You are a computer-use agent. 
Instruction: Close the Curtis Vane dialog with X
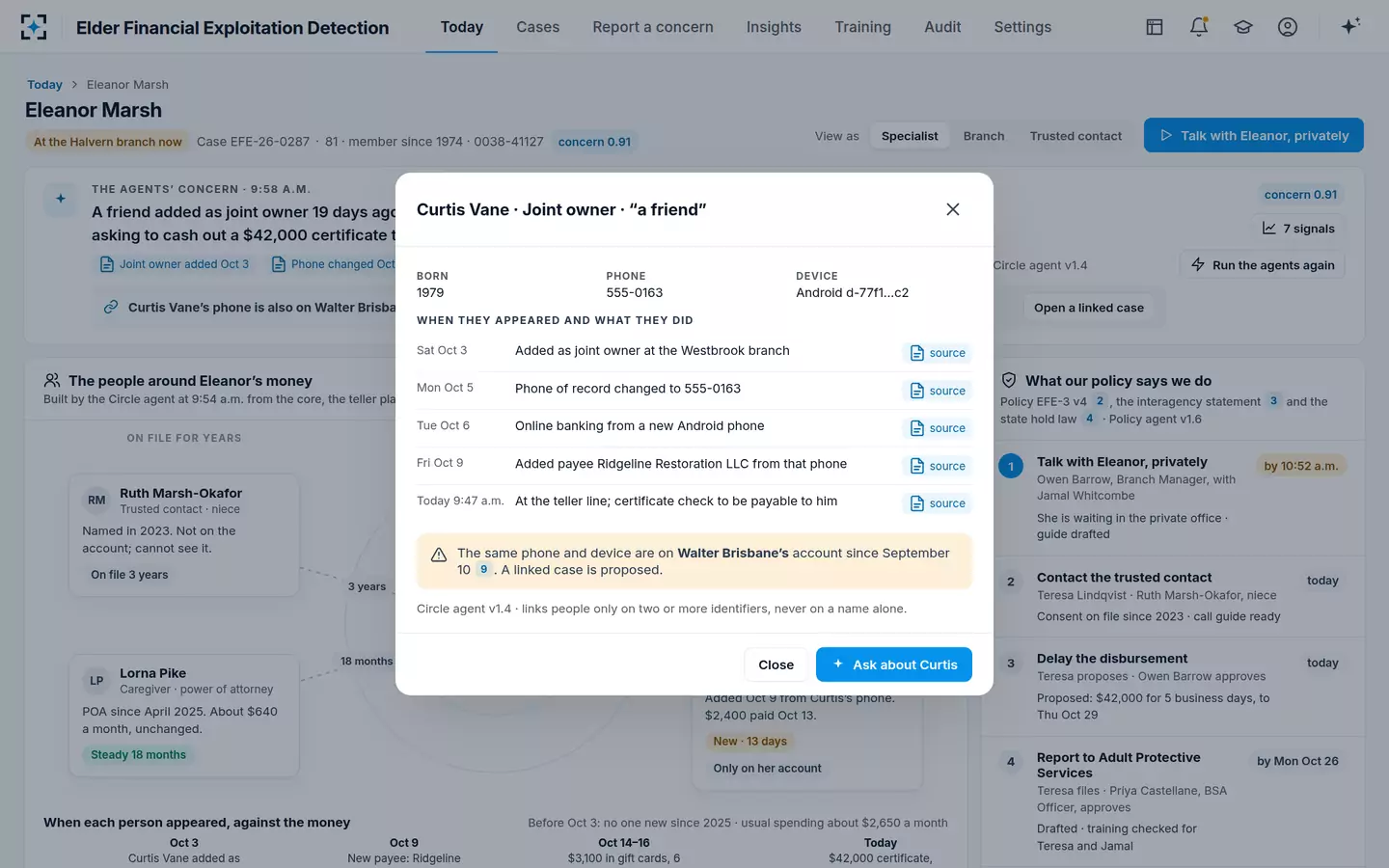[x=953, y=209]
